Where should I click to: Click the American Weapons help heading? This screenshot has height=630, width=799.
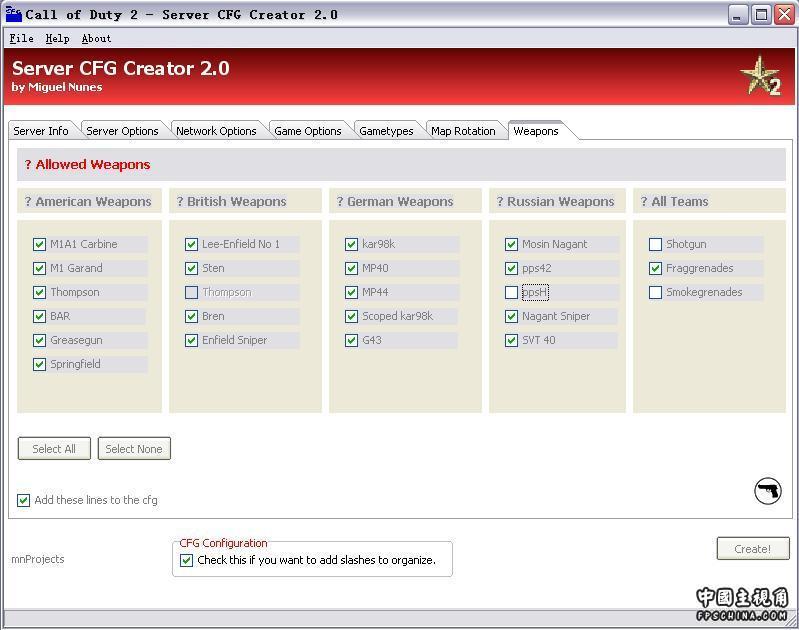click(x=88, y=201)
